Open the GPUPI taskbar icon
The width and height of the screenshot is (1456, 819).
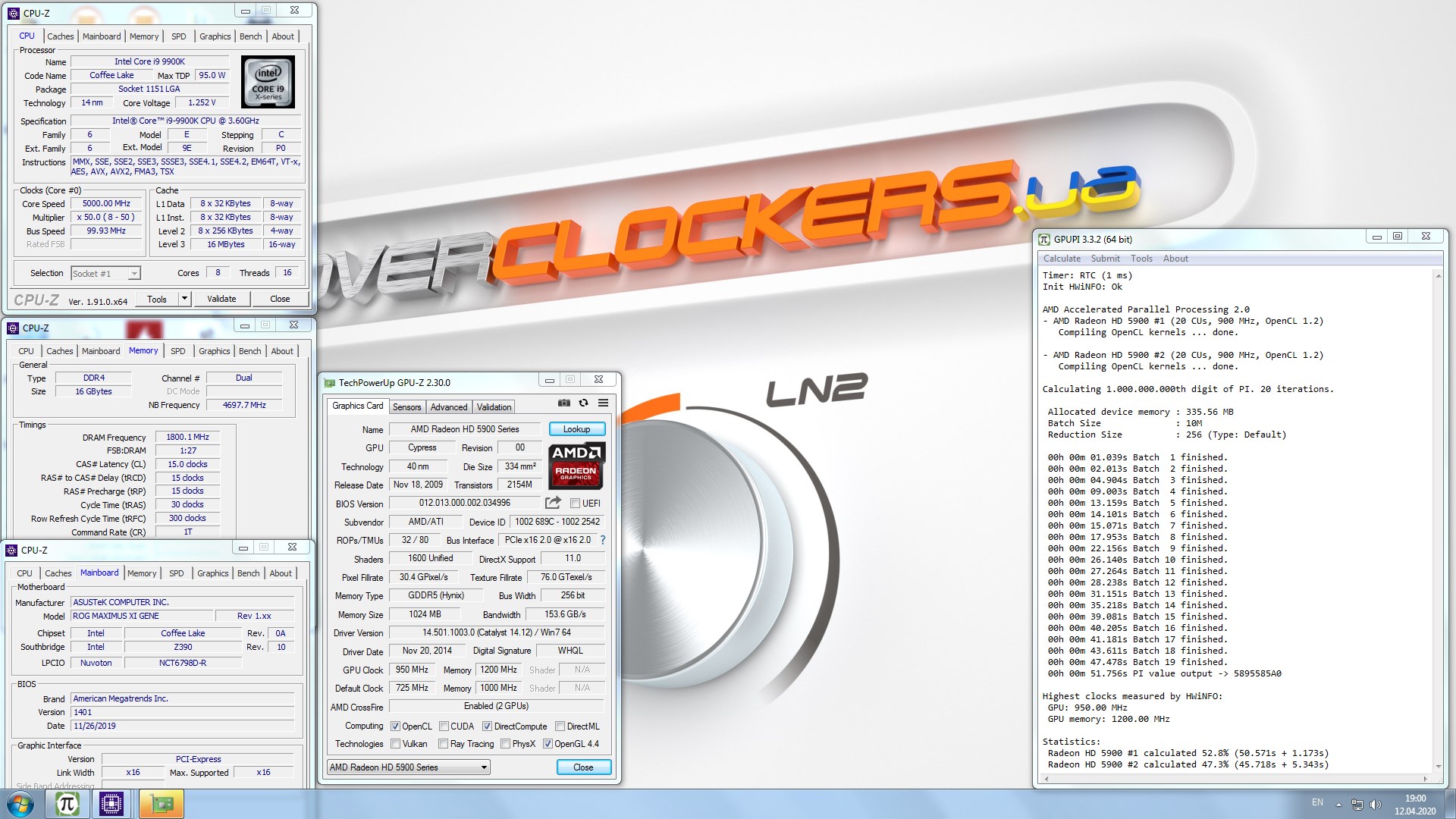[67, 804]
